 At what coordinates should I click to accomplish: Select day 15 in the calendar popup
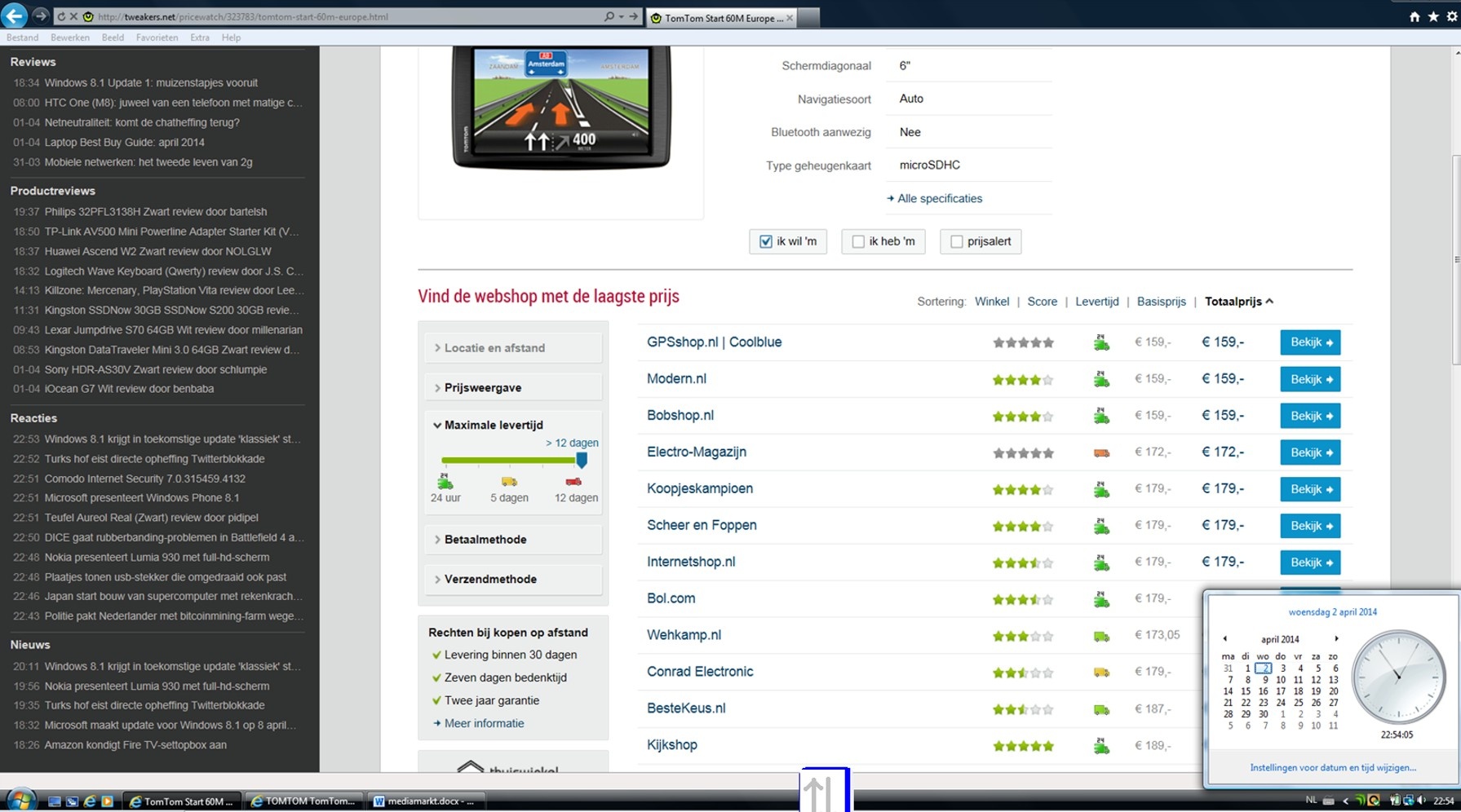1245,691
